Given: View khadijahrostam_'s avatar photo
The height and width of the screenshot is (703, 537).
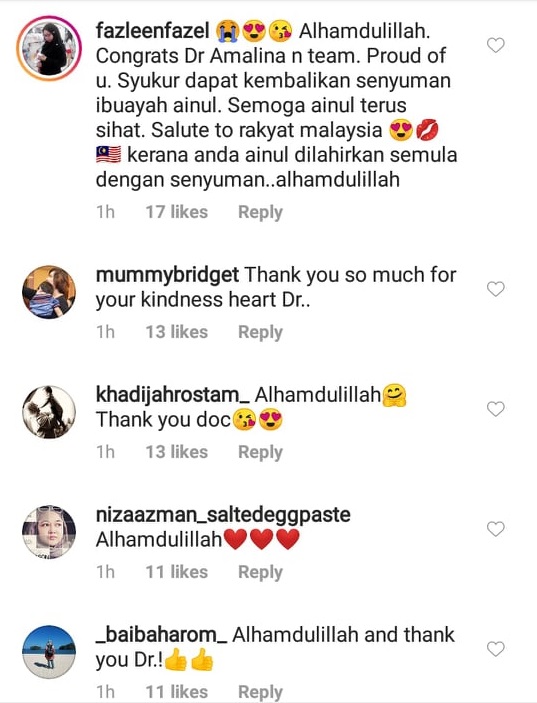Looking at the screenshot, I should point(49,412).
